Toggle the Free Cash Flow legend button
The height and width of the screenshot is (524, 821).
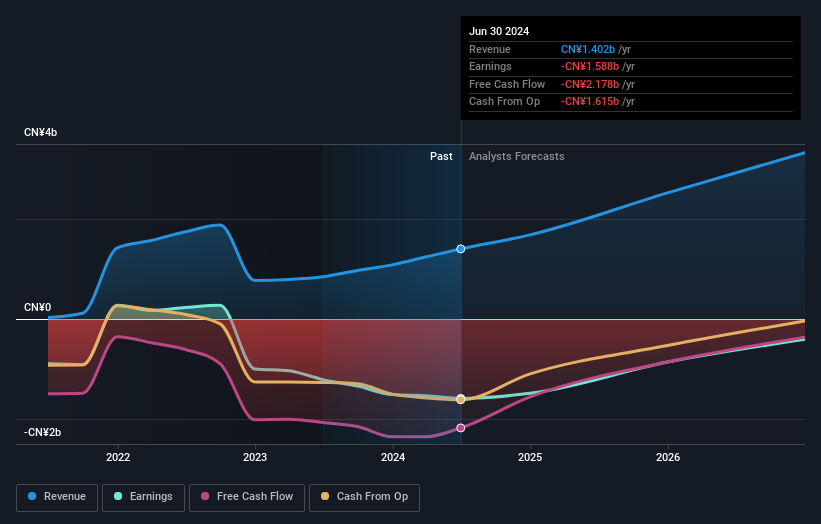(247, 497)
